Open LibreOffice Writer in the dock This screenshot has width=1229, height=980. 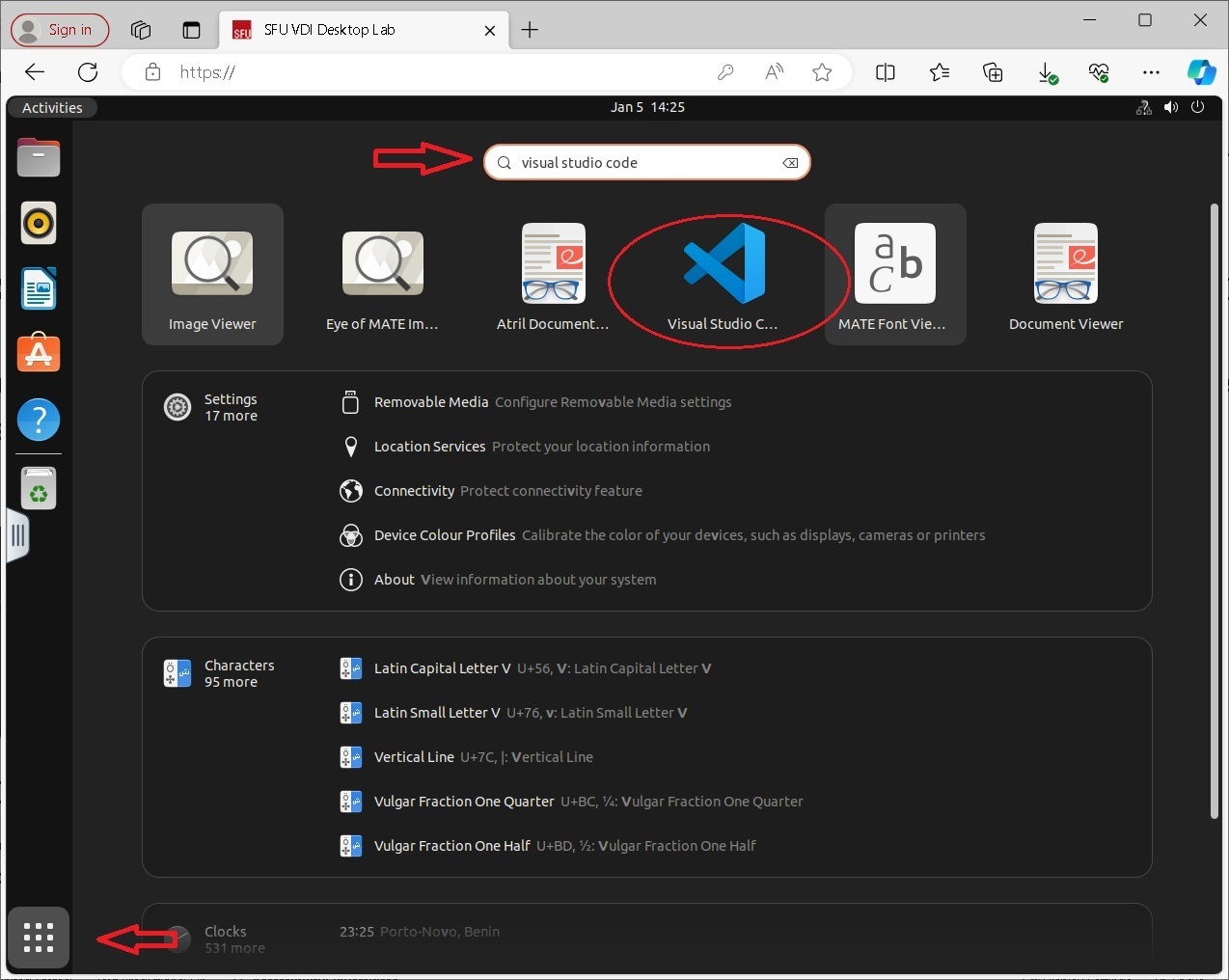[39, 289]
